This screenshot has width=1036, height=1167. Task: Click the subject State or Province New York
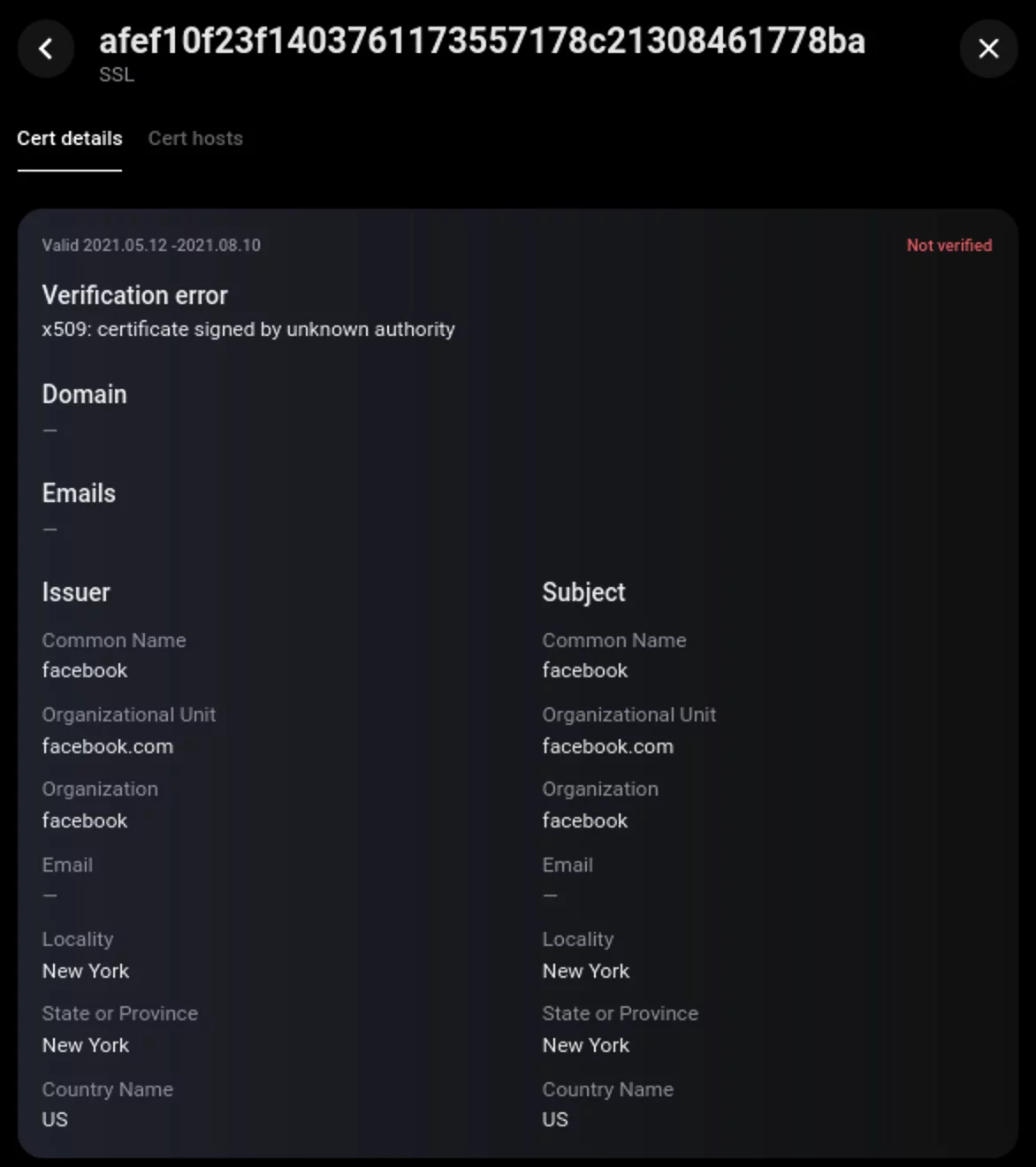click(x=586, y=1045)
